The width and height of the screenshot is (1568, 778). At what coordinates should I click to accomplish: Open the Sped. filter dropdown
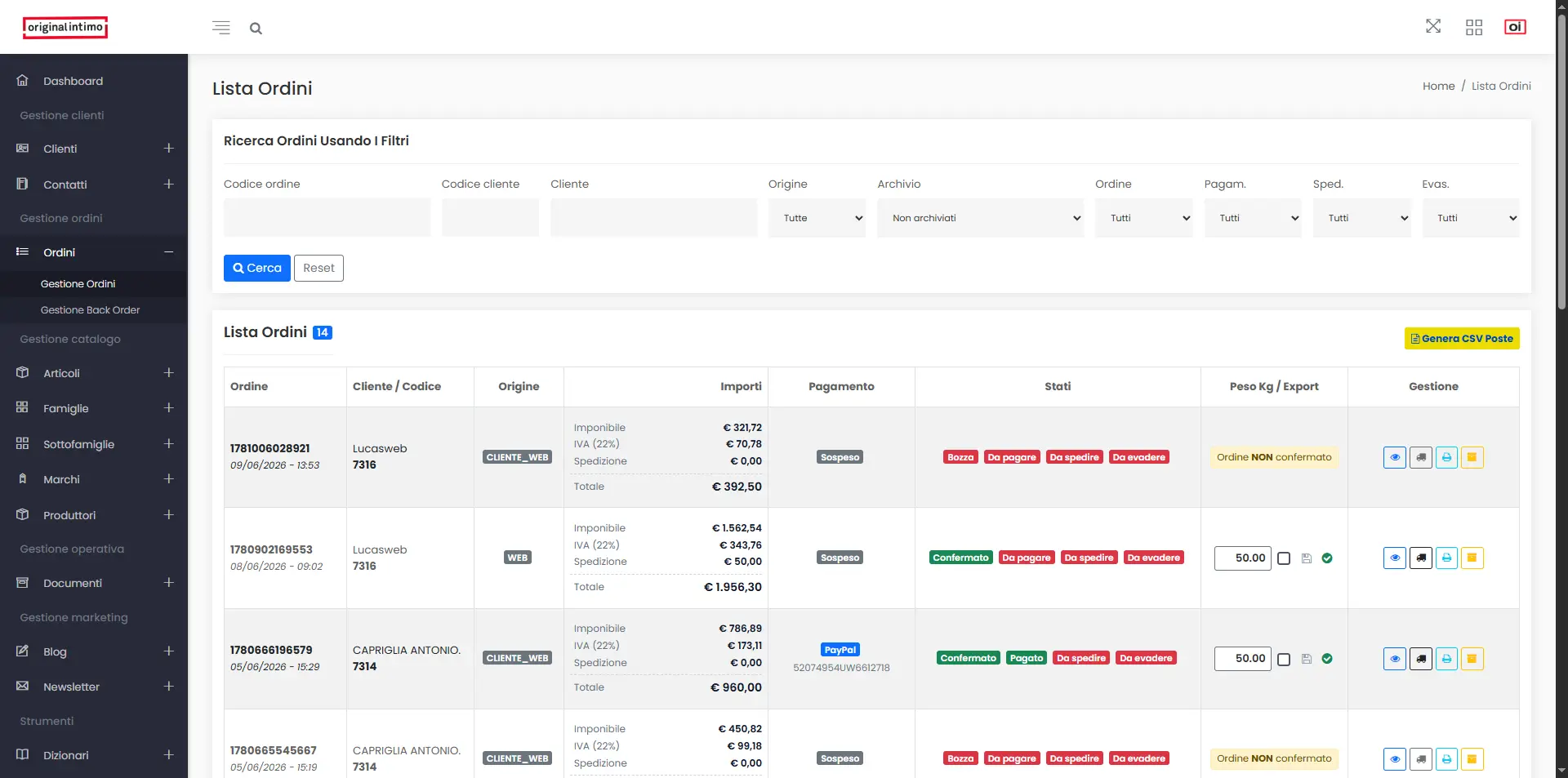coord(1361,218)
